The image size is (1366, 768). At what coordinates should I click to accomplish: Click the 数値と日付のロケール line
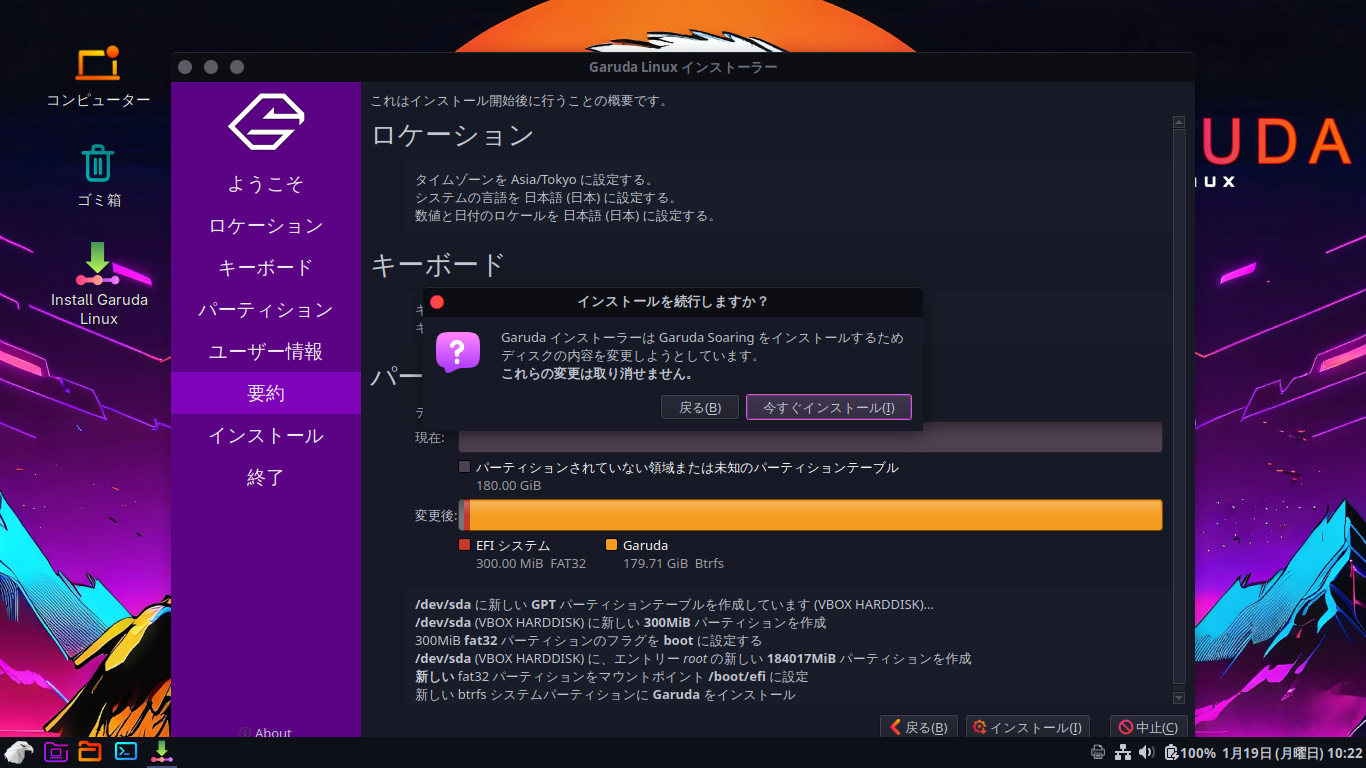click(x=566, y=216)
